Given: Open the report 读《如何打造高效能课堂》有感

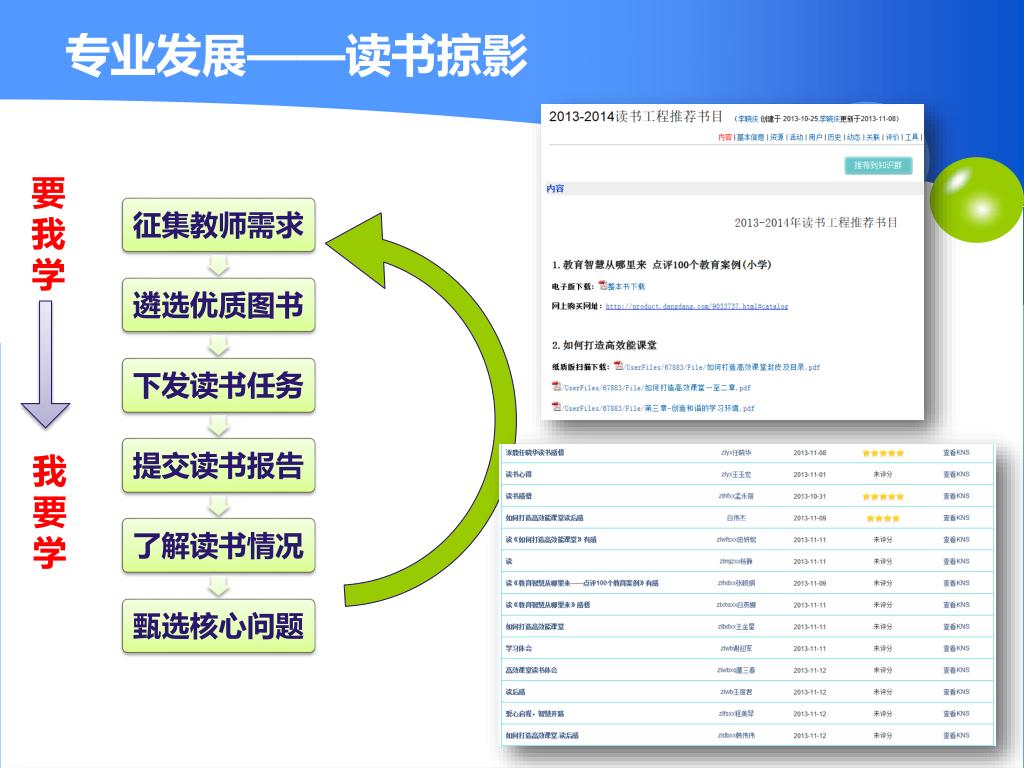Looking at the screenshot, I should point(551,539).
